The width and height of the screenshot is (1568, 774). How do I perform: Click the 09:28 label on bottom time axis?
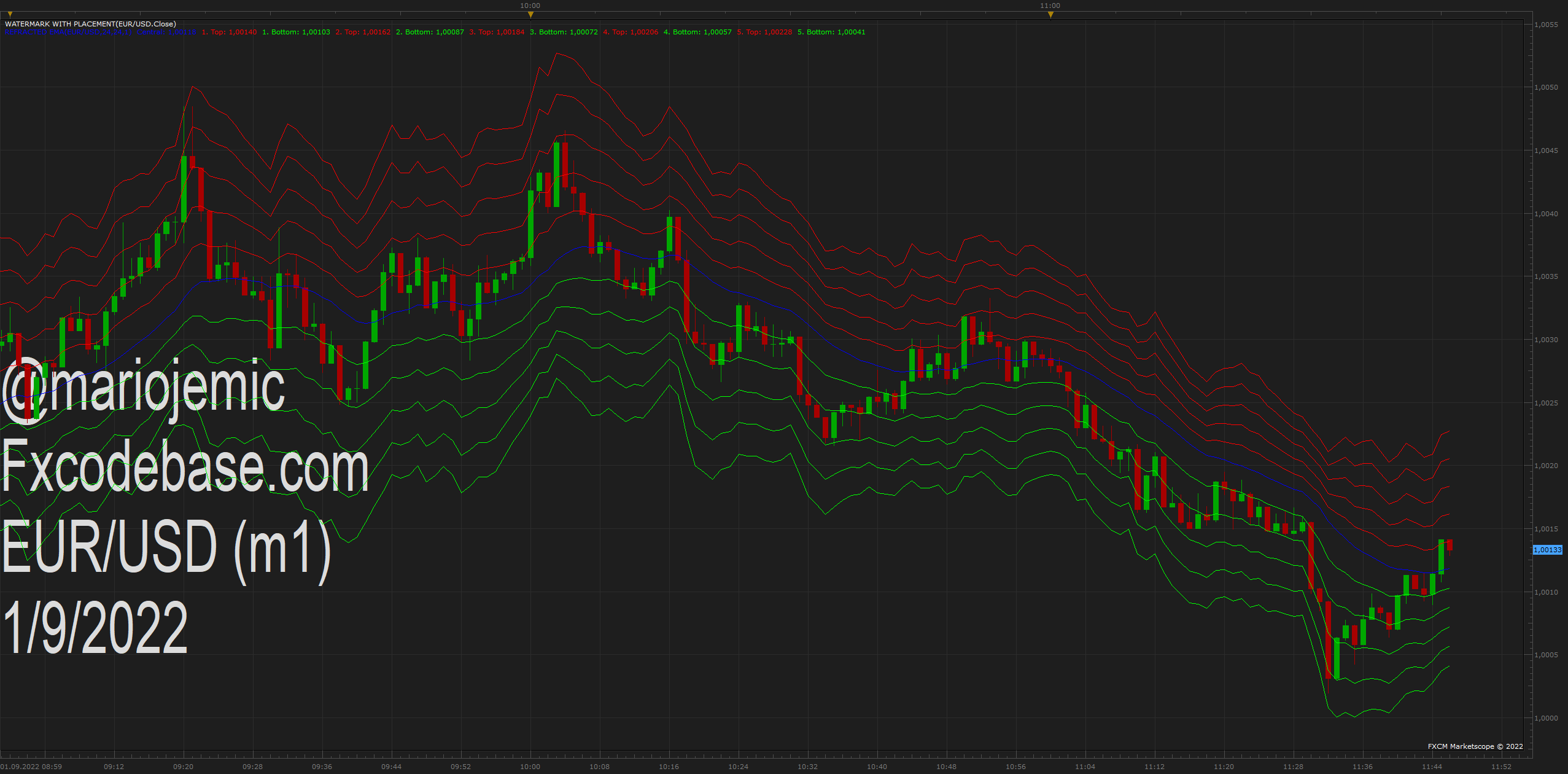point(252,767)
